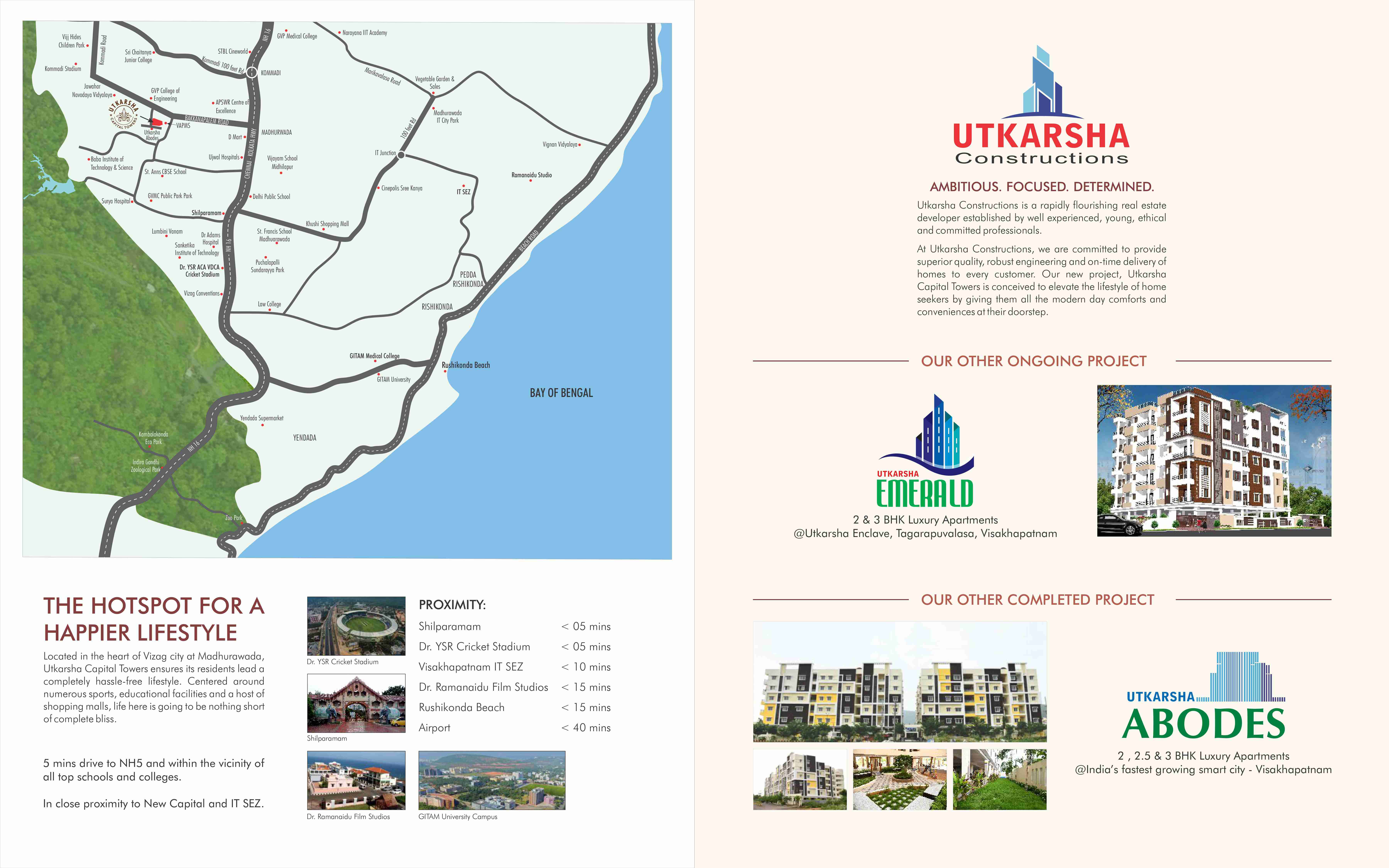This screenshot has height=868, width=1389.
Task: Click 'Zoo Park' on the map
Action: click(x=234, y=518)
